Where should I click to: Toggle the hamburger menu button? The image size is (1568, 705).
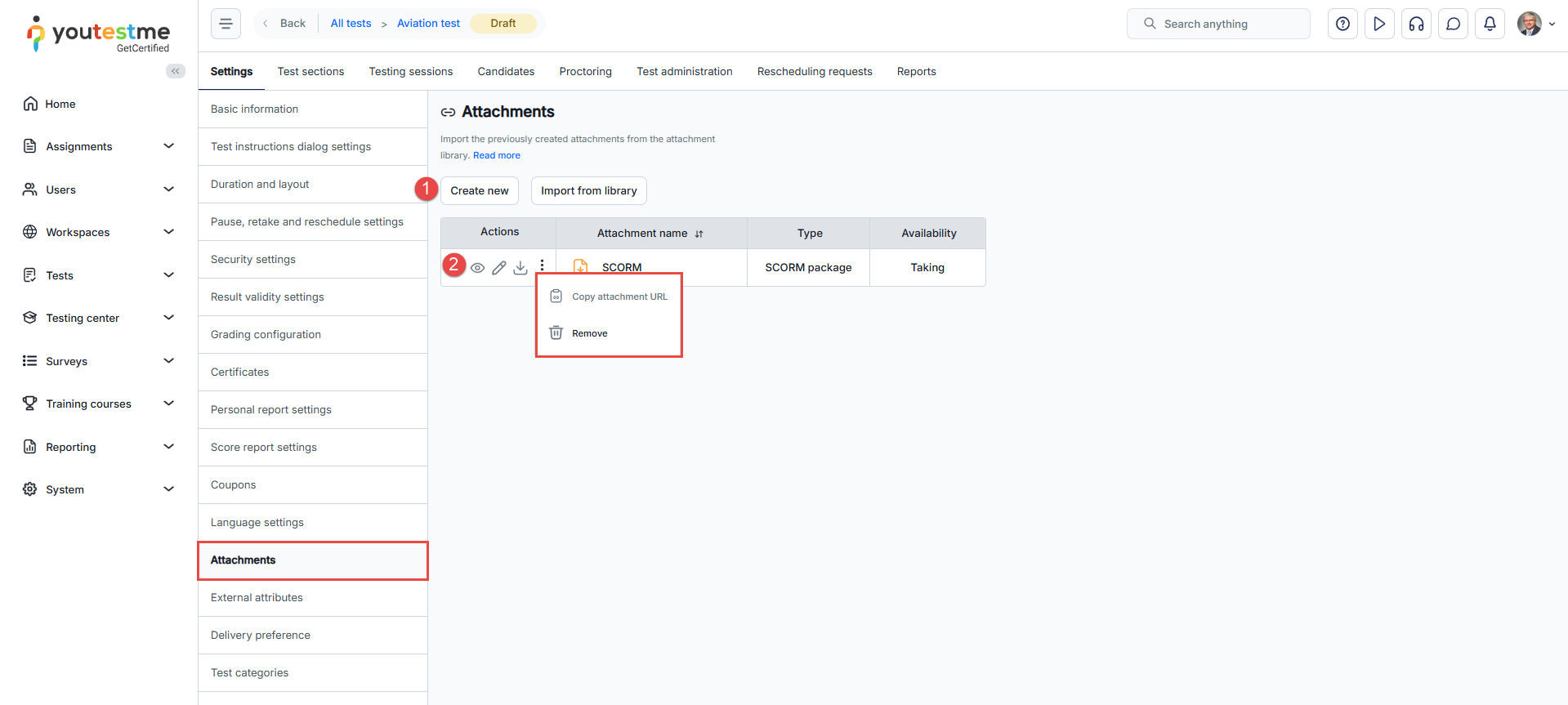226,24
